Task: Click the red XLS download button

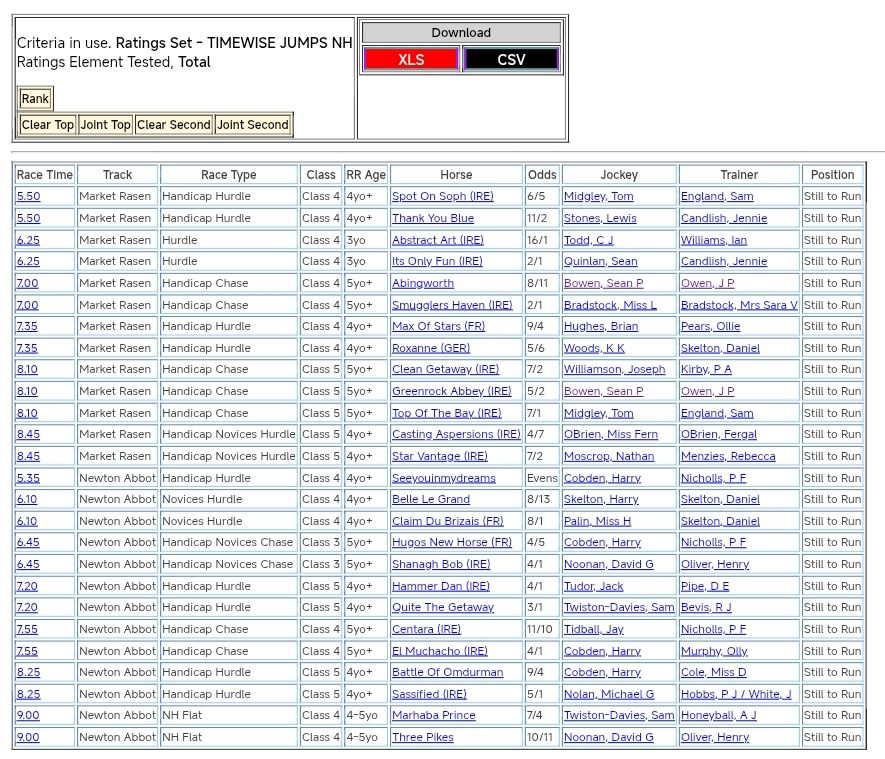Action: coord(411,60)
